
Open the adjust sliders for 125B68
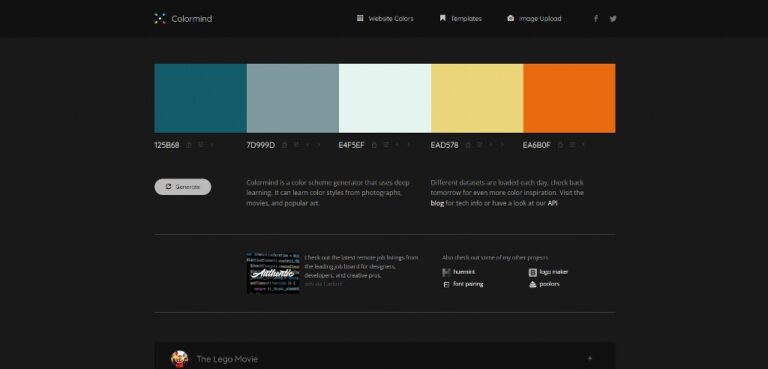[x=200, y=145]
